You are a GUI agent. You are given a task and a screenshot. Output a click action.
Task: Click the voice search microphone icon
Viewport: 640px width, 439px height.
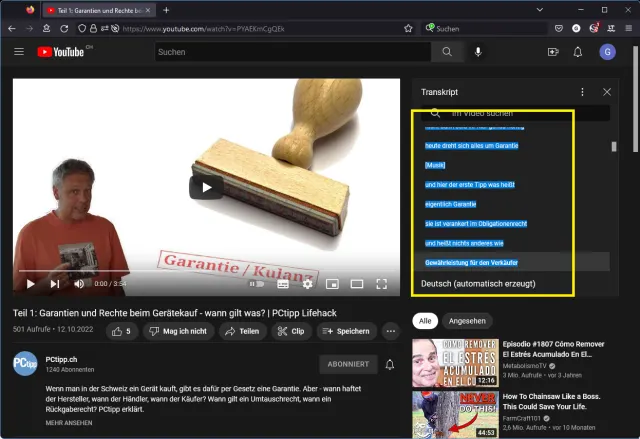click(x=478, y=52)
